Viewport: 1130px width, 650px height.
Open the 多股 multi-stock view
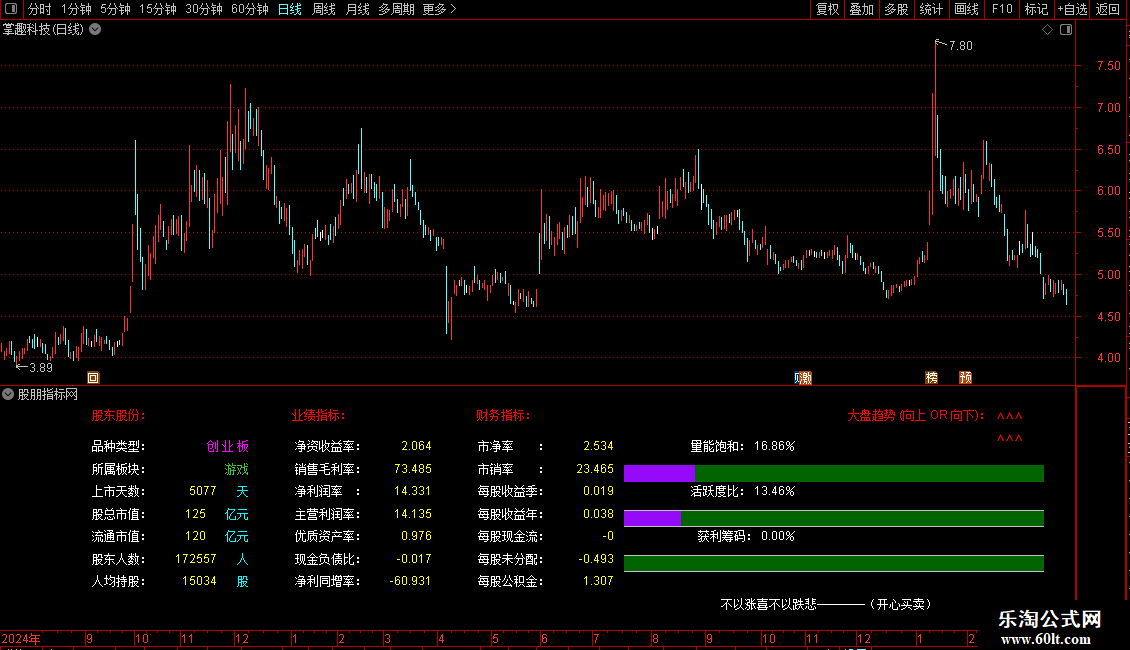pos(896,9)
